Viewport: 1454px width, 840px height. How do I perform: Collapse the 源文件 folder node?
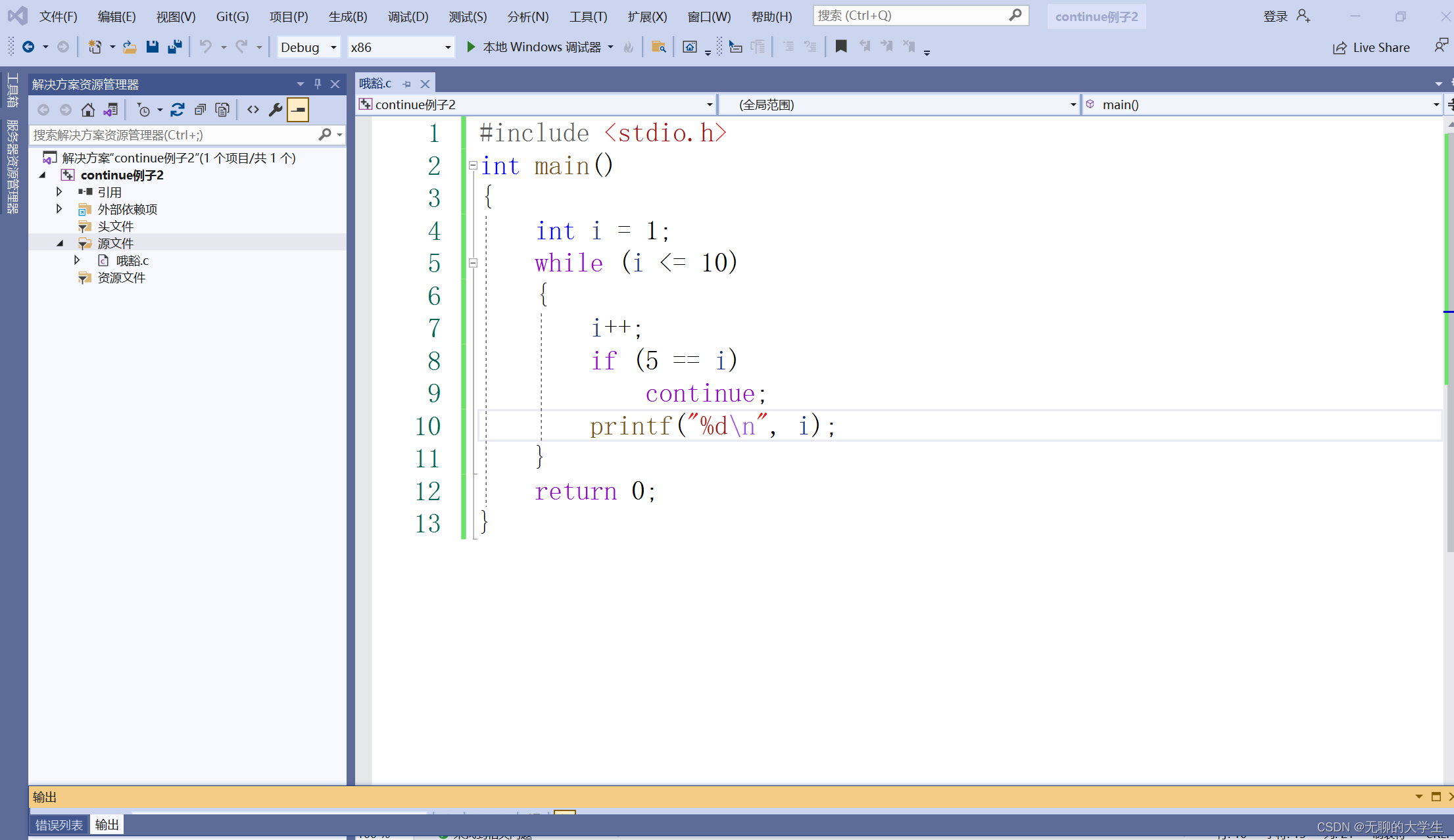(60, 243)
